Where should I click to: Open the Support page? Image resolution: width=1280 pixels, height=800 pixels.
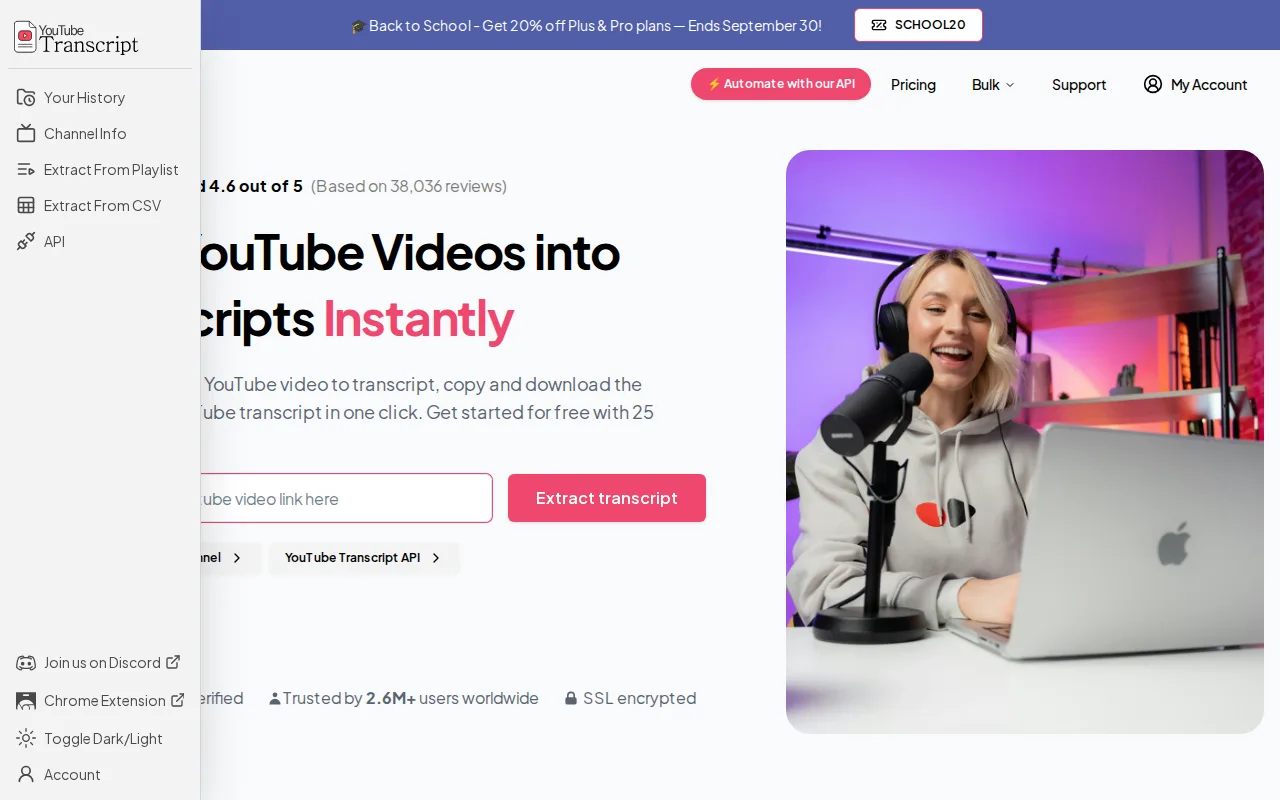click(1079, 85)
